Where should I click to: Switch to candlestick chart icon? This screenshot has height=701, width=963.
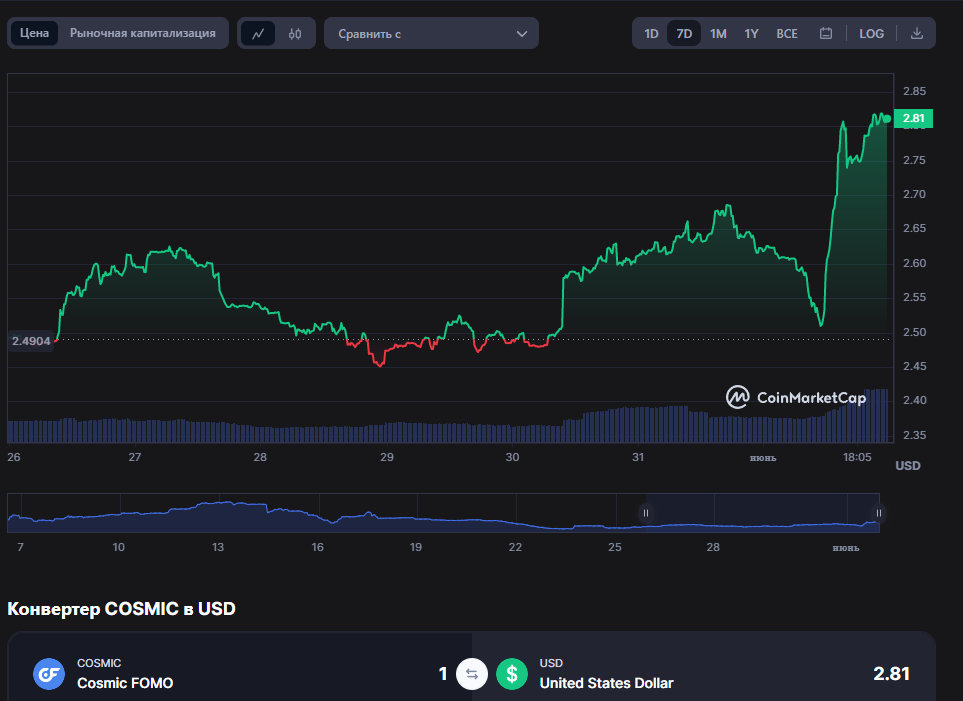click(295, 34)
